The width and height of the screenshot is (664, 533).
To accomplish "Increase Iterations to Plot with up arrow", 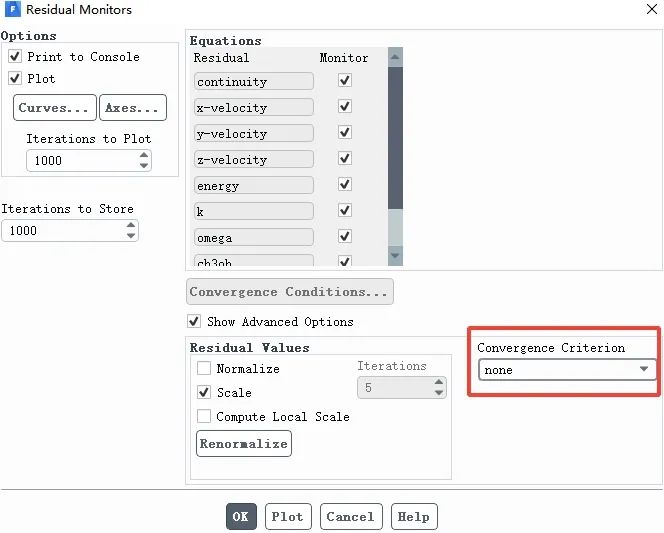I will [x=144, y=155].
